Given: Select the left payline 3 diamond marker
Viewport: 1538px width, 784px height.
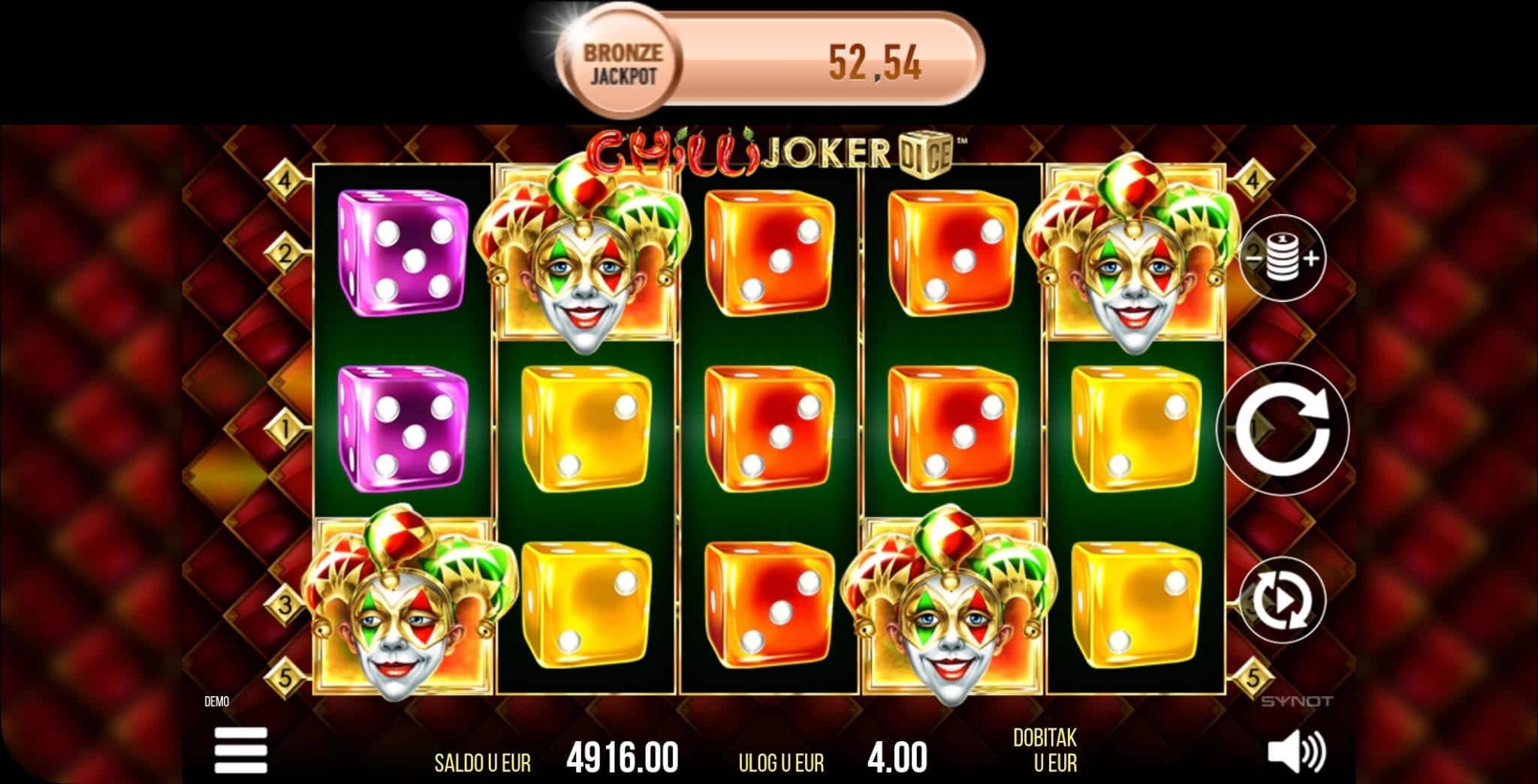Looking at the screenshot, I should coord(285,604).
